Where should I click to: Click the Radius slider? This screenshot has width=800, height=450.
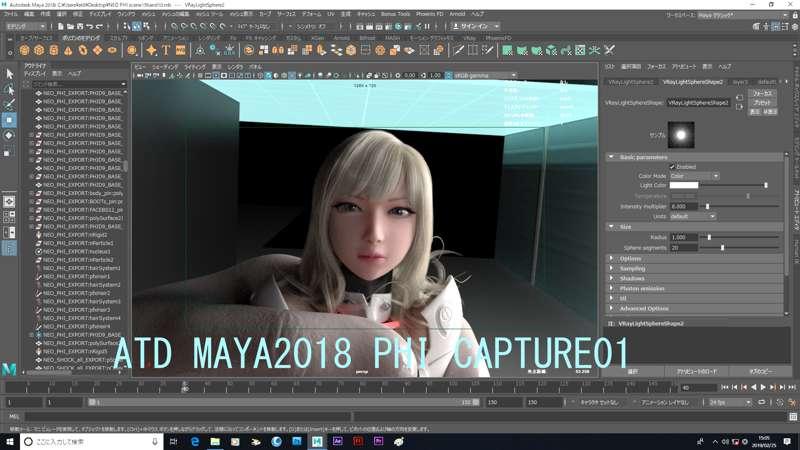[740, 237]
